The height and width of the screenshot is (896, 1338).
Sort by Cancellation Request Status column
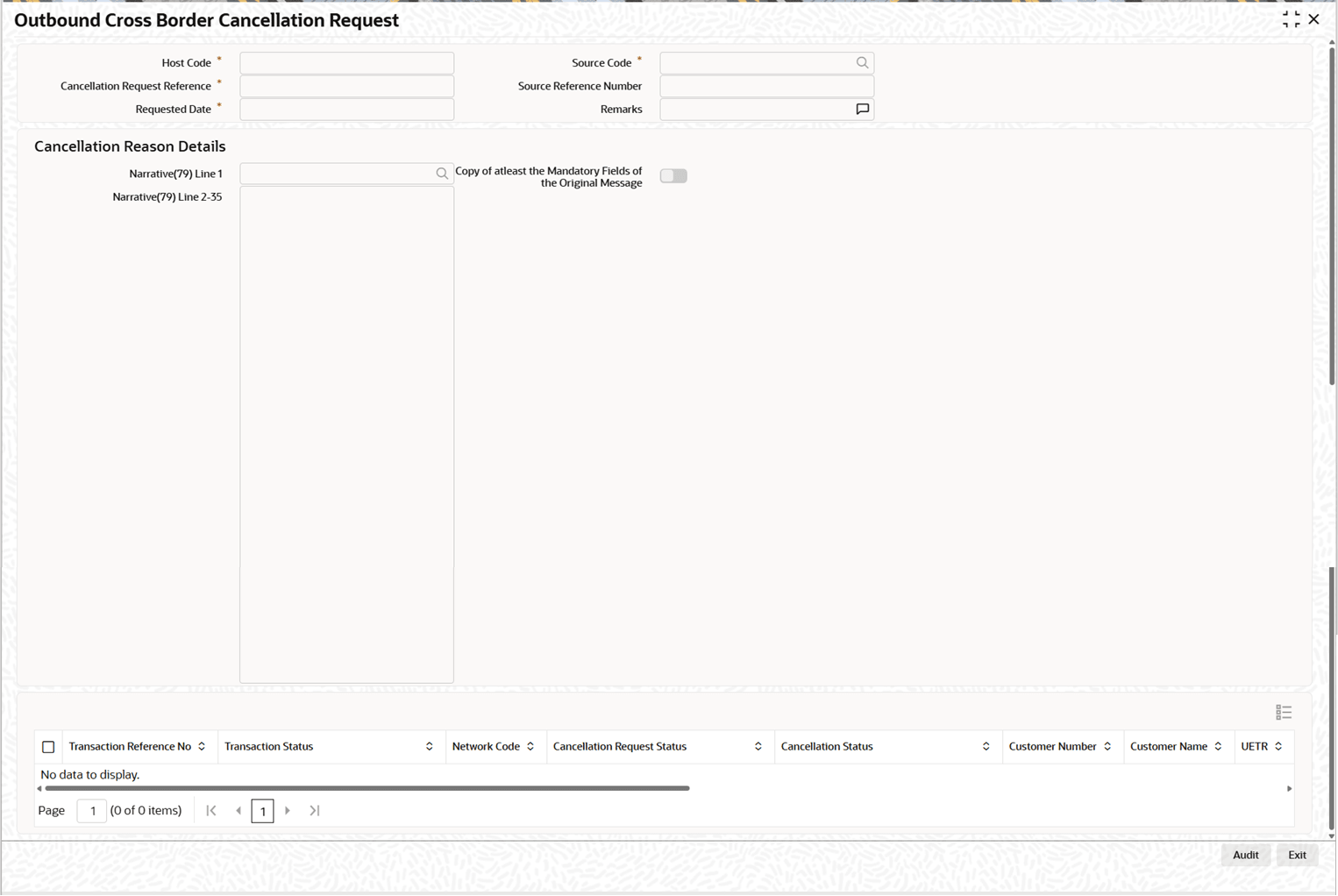click(758, 747)
